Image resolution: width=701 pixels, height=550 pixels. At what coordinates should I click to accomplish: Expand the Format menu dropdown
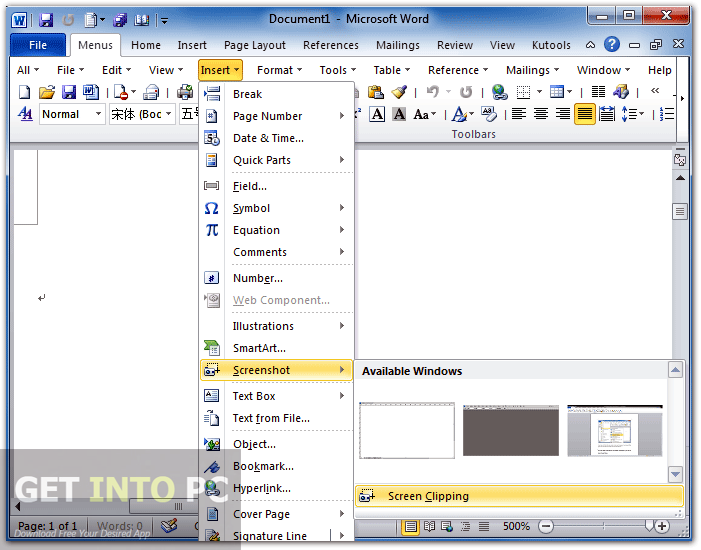click(x=279, y=70)
